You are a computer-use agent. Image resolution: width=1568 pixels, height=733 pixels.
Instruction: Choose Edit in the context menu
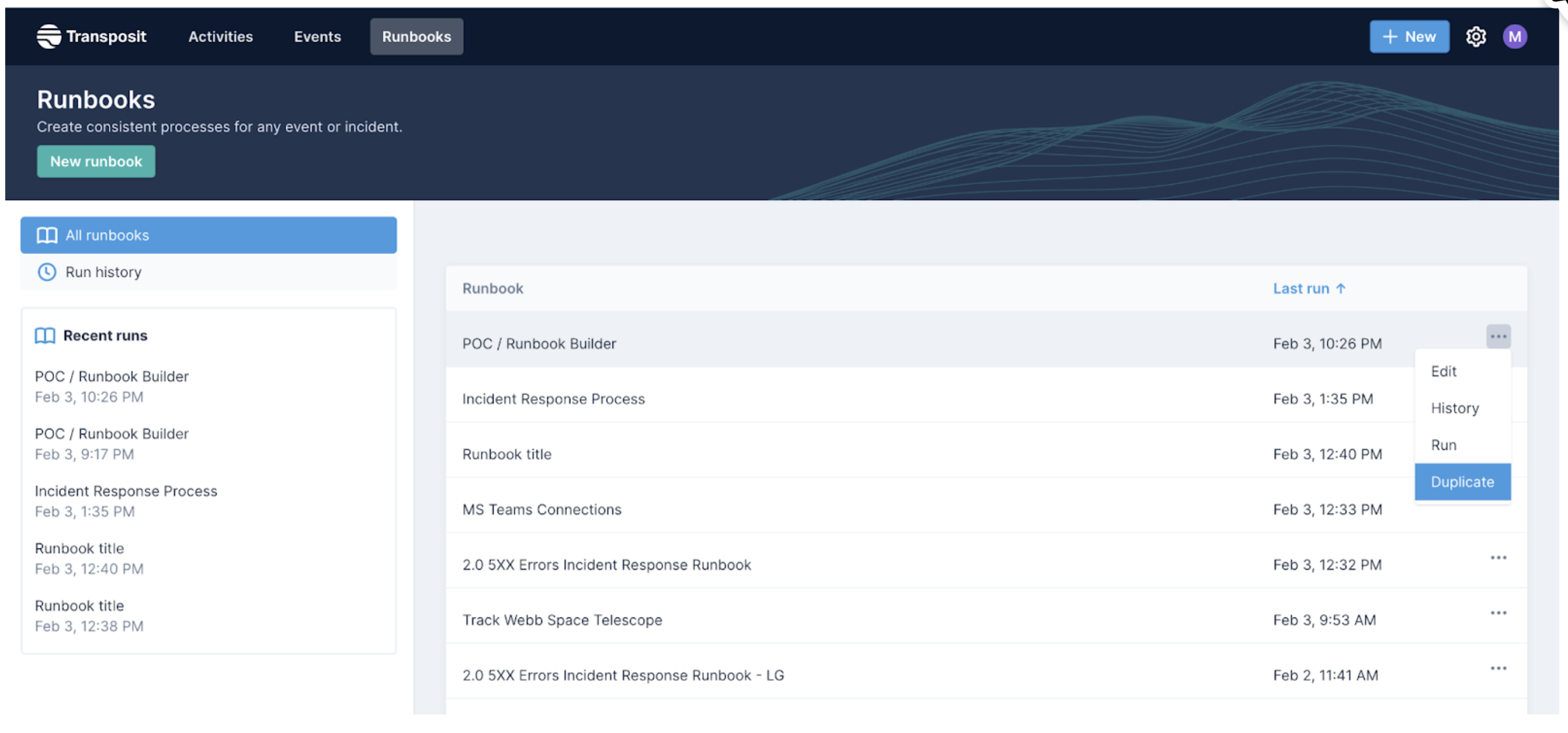pos(1443,372)
